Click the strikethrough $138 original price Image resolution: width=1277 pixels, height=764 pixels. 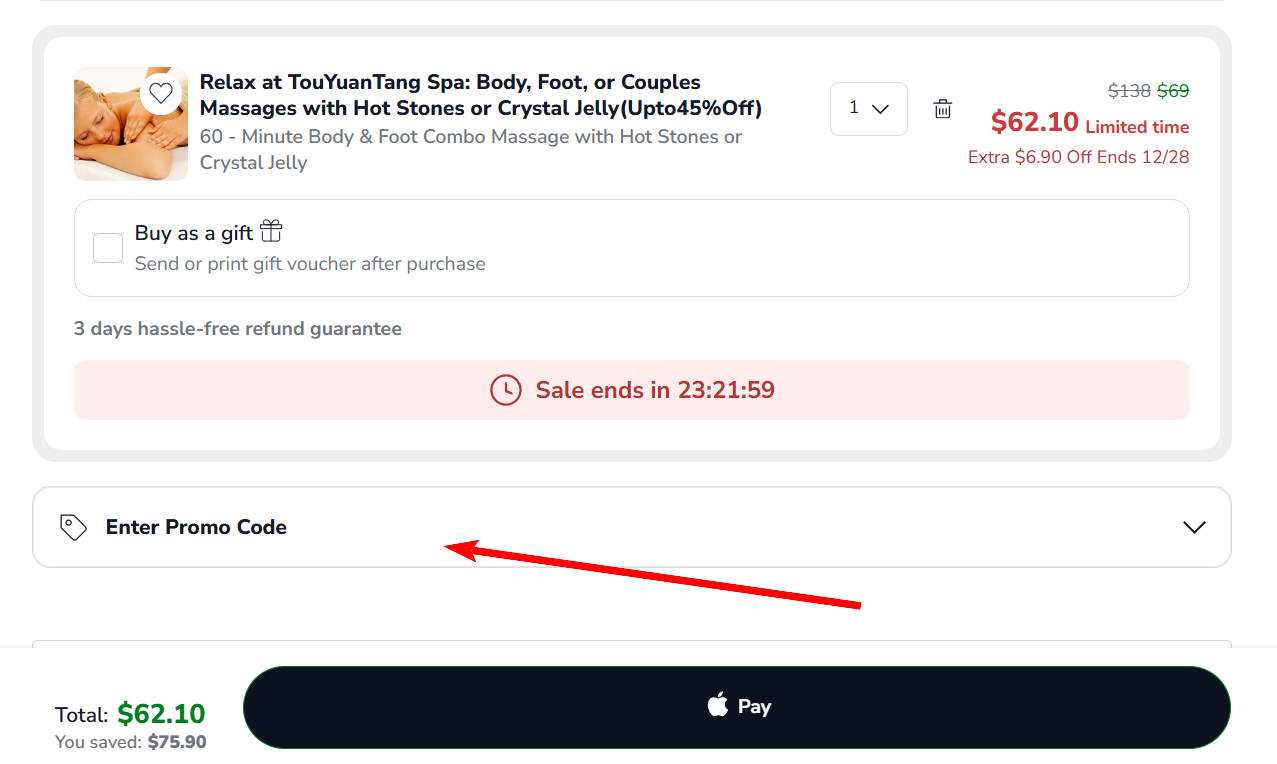pos(1128,91)
